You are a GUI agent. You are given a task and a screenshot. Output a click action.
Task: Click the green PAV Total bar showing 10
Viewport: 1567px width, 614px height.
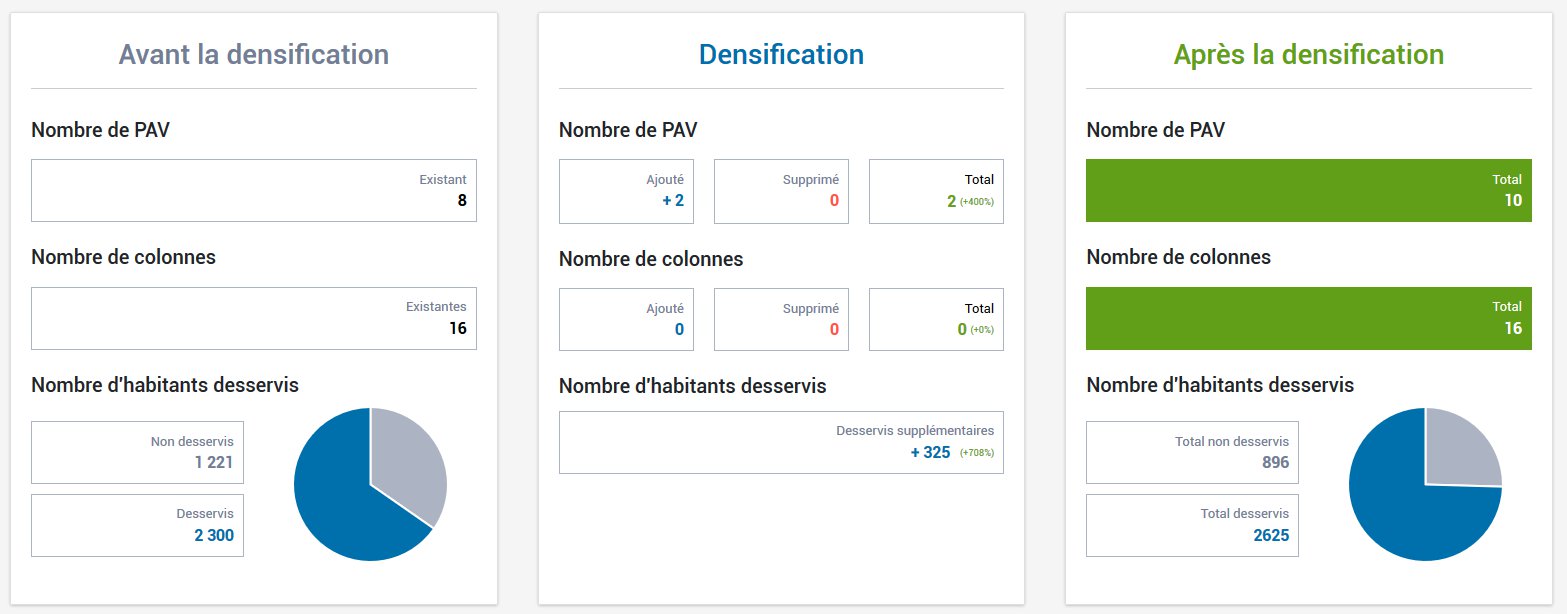tap(1308, 190)
